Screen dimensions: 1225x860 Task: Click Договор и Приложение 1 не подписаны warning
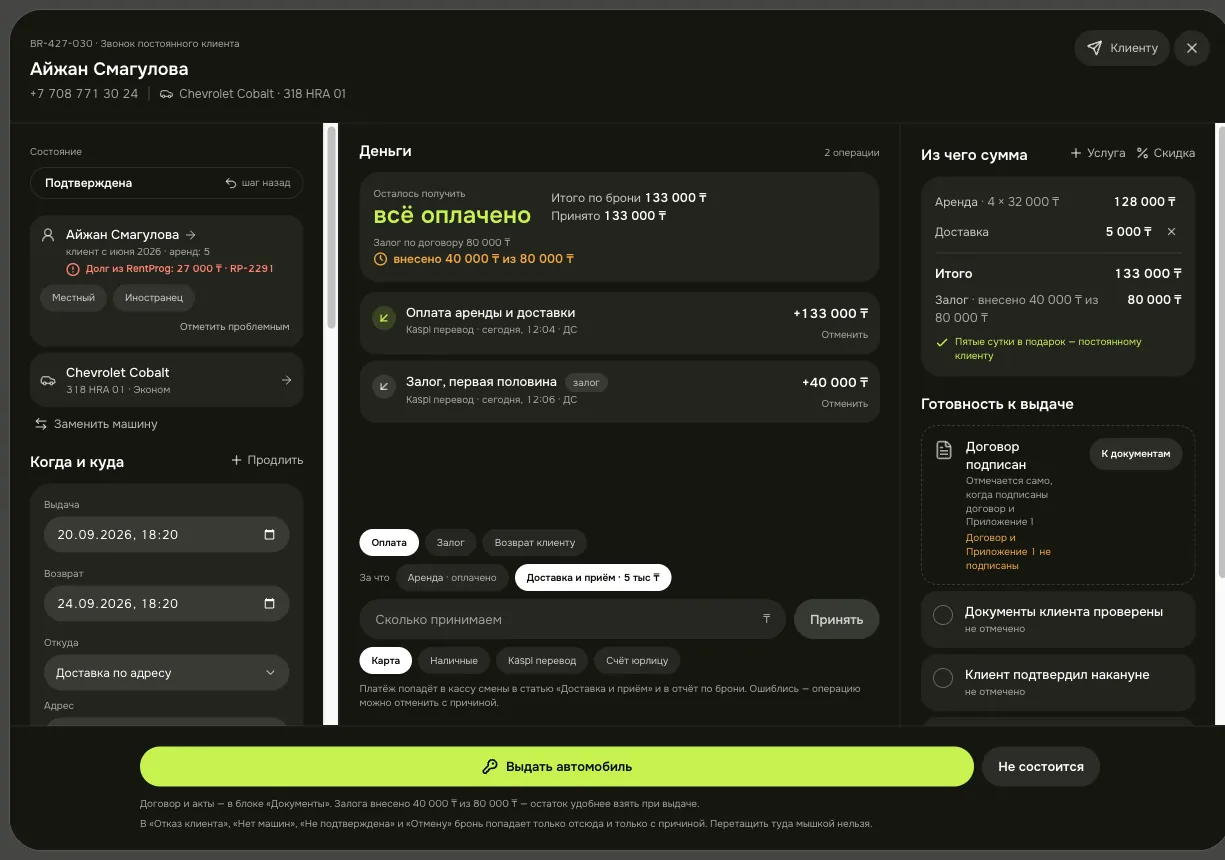point(1008,552)
